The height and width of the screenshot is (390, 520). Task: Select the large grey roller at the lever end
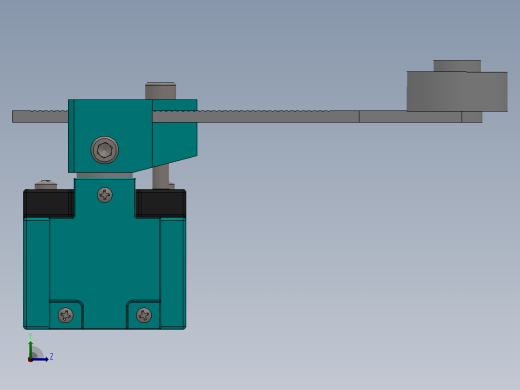457,91
